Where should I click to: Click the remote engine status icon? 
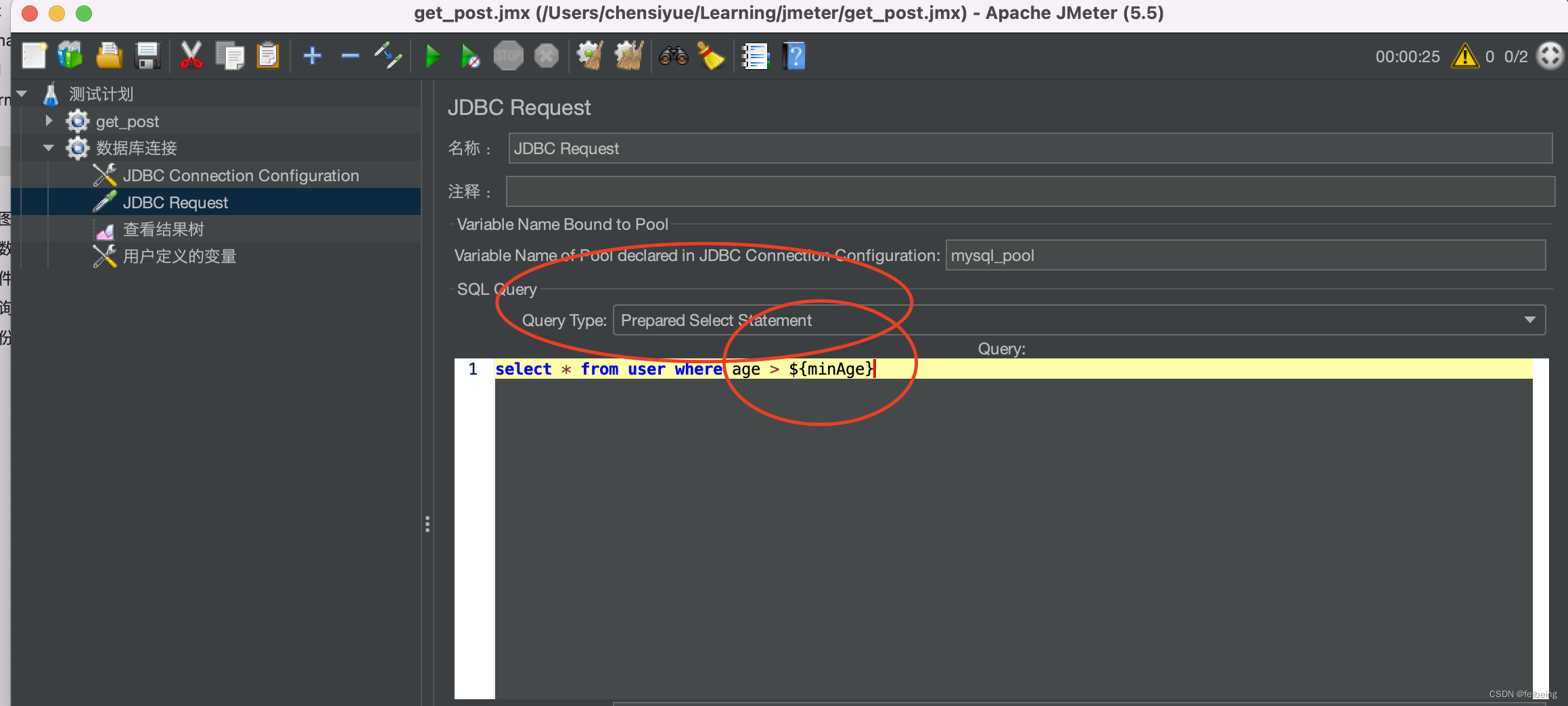point(1550,55)
